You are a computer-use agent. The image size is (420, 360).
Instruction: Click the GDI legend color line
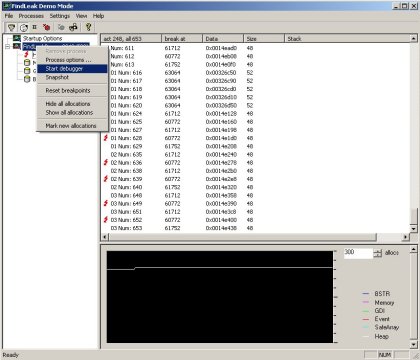click(366, 311)
